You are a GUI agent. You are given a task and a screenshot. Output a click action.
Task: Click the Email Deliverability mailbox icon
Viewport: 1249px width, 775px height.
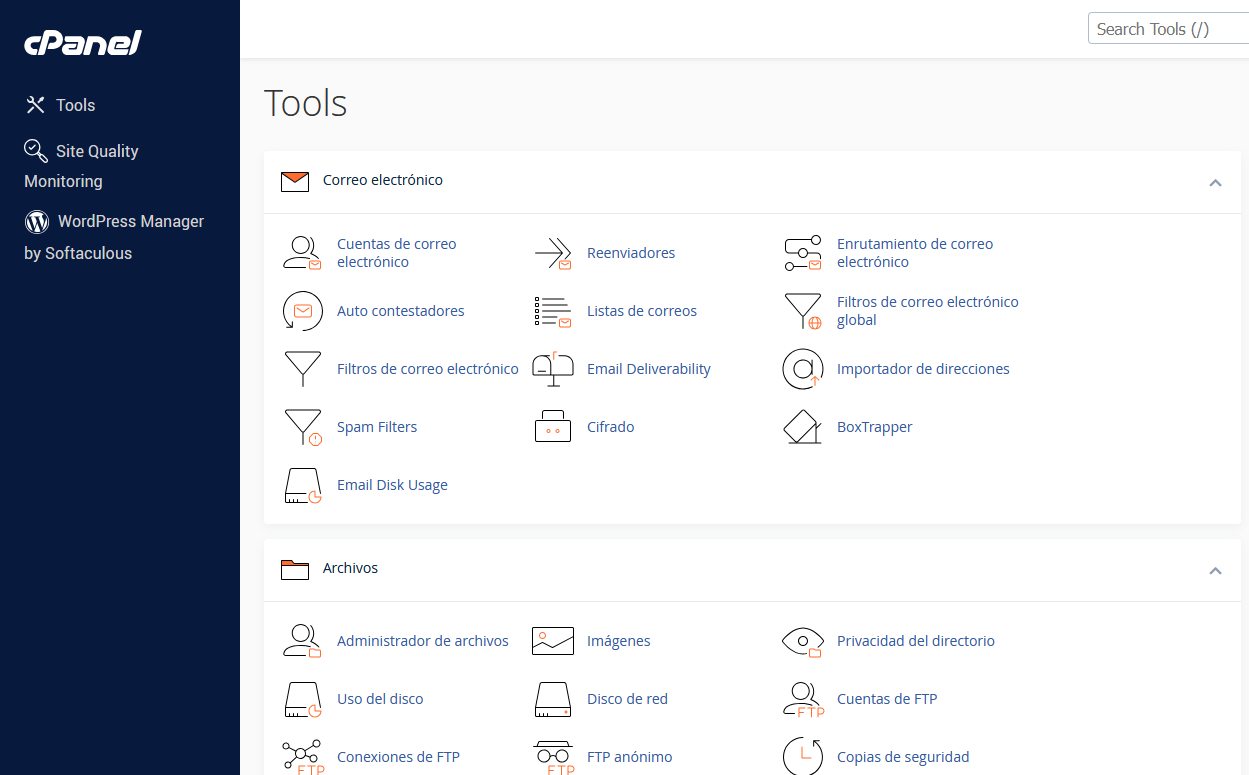552,369
